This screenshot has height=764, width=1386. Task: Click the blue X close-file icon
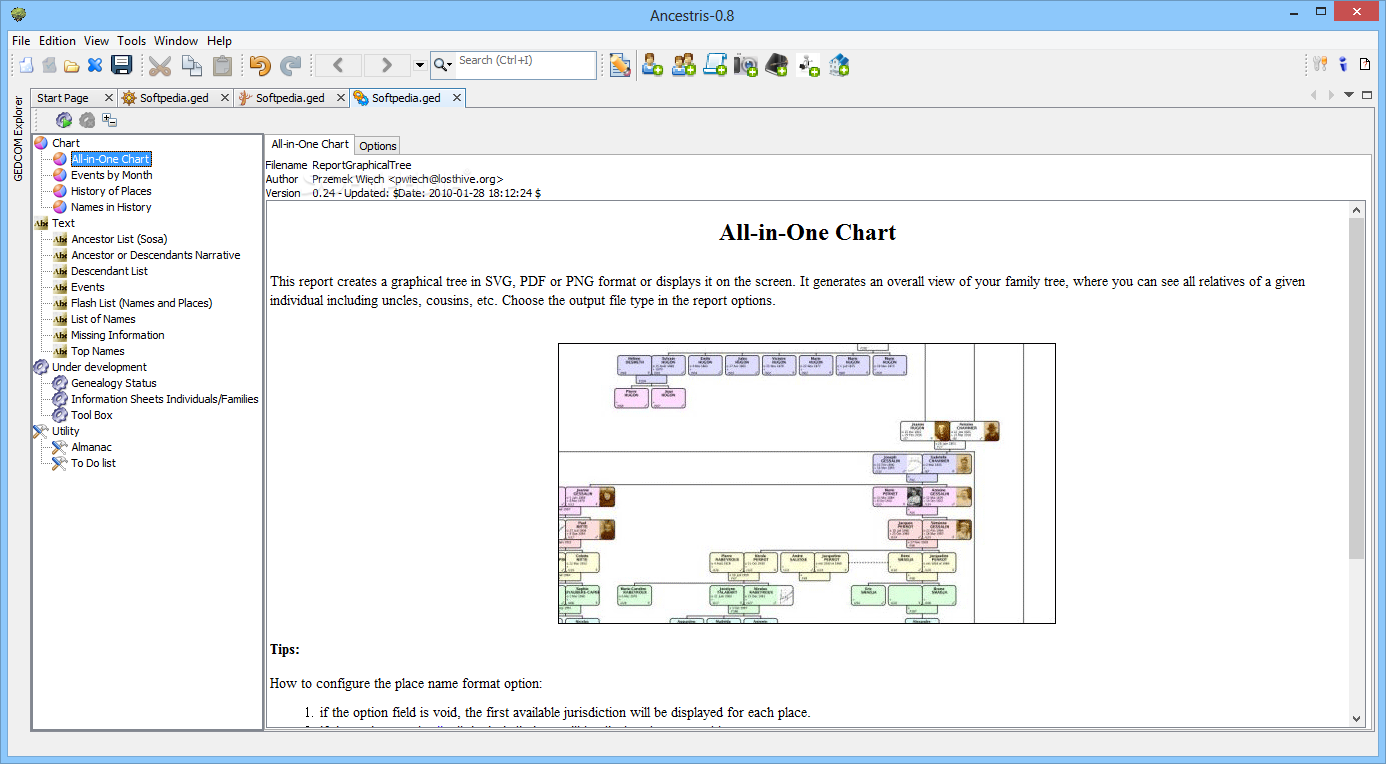pos(95,65)
